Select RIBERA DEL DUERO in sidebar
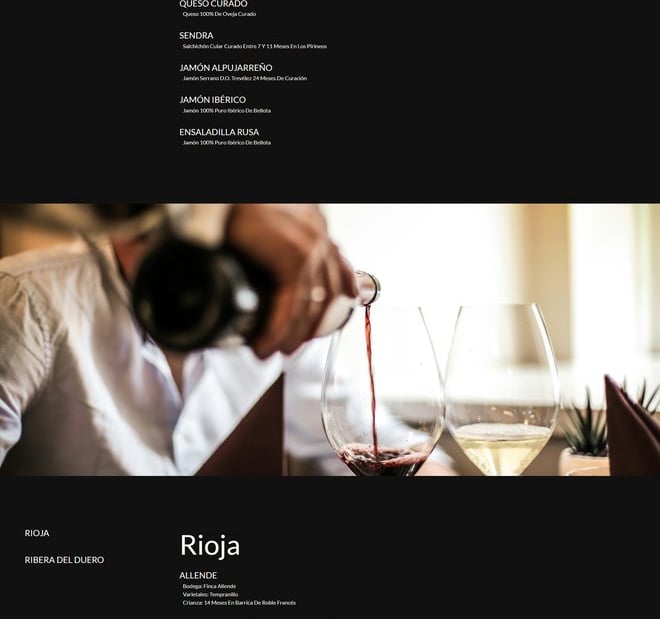 click(x=64, y=560)
